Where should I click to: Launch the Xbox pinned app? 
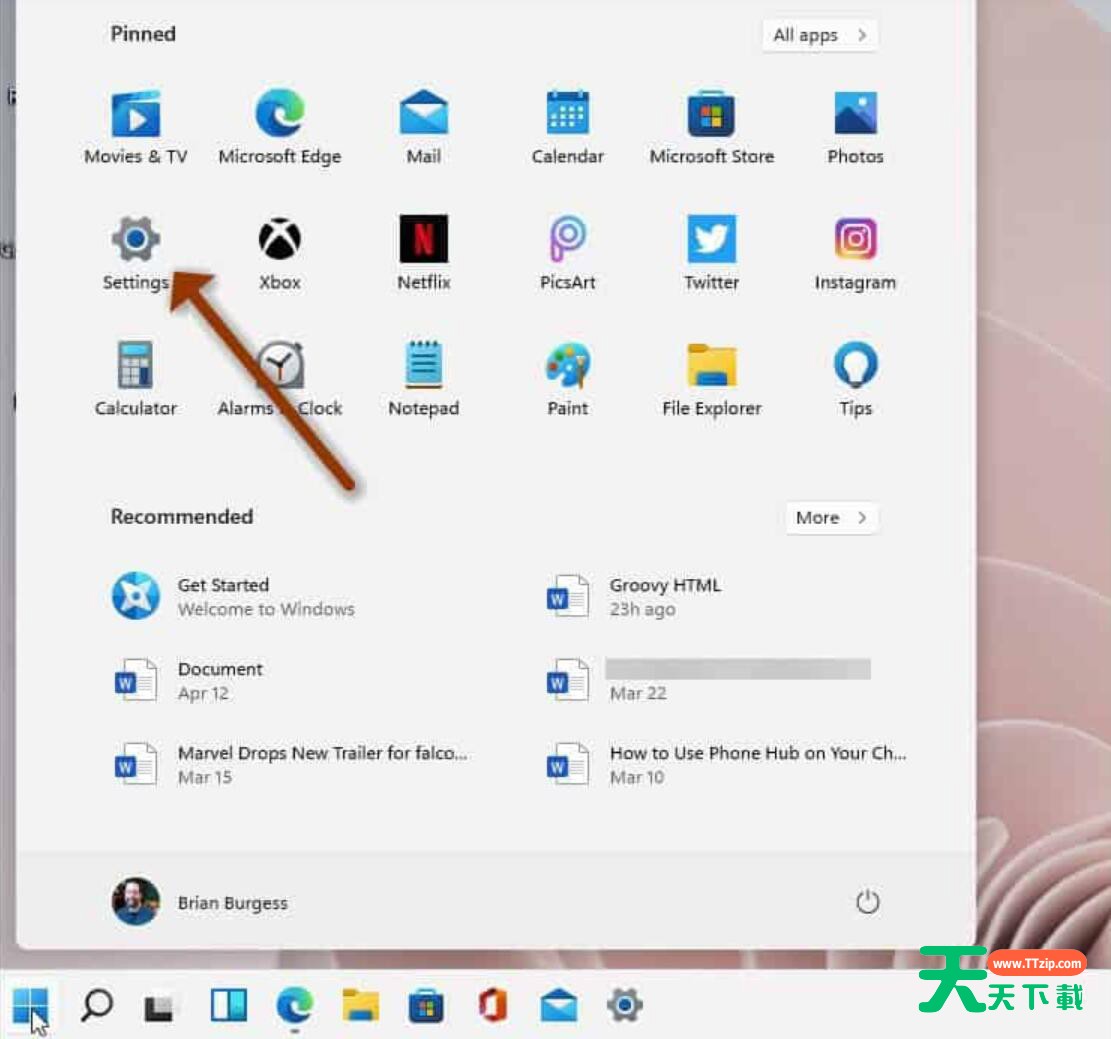point(280,254)
